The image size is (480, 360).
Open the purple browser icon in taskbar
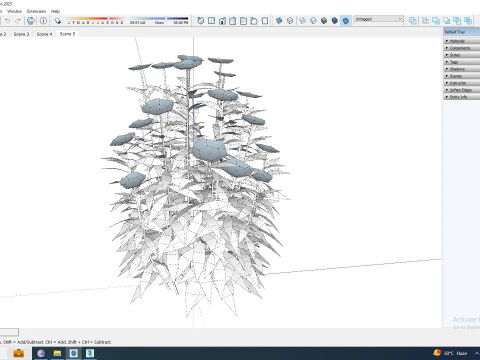[x=41, y=353]
